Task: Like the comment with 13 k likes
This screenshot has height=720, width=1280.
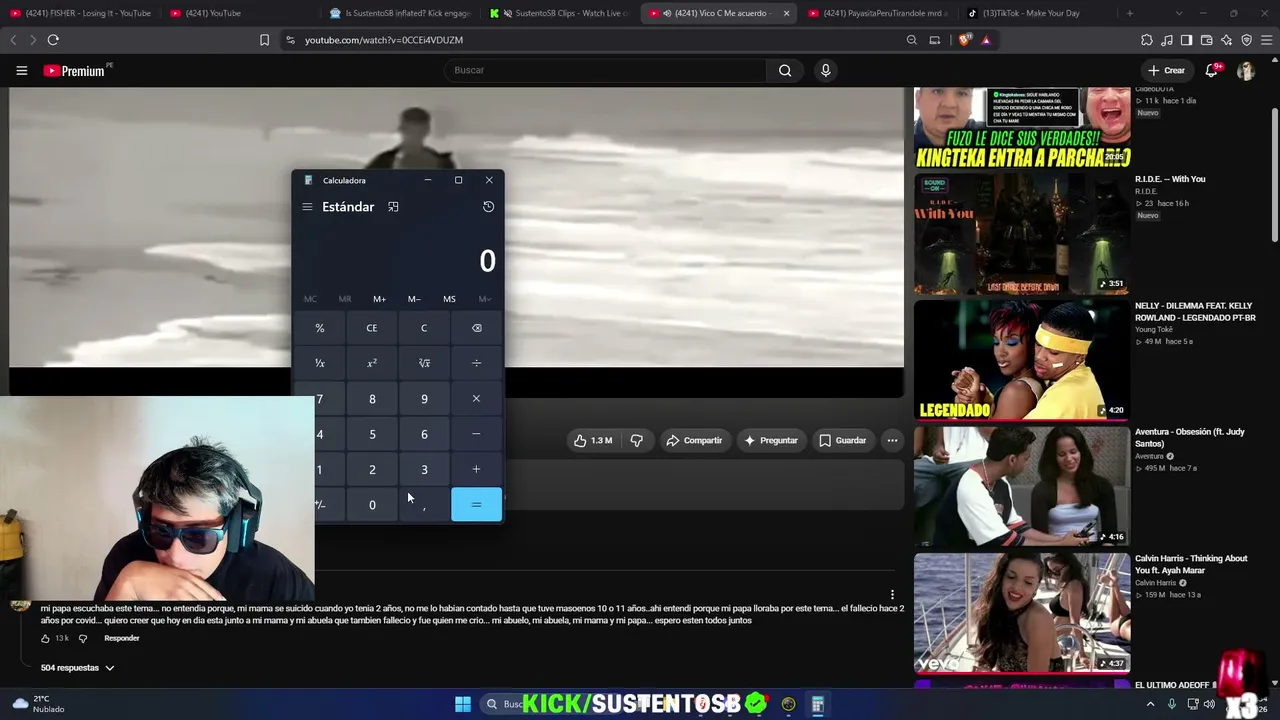Action: [x=45, y=638]
